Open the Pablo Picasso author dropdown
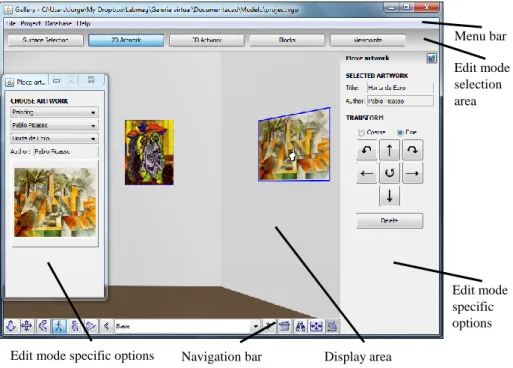This screenshot has height=368, width=513. pyautogui.click(x=54, y=125)
